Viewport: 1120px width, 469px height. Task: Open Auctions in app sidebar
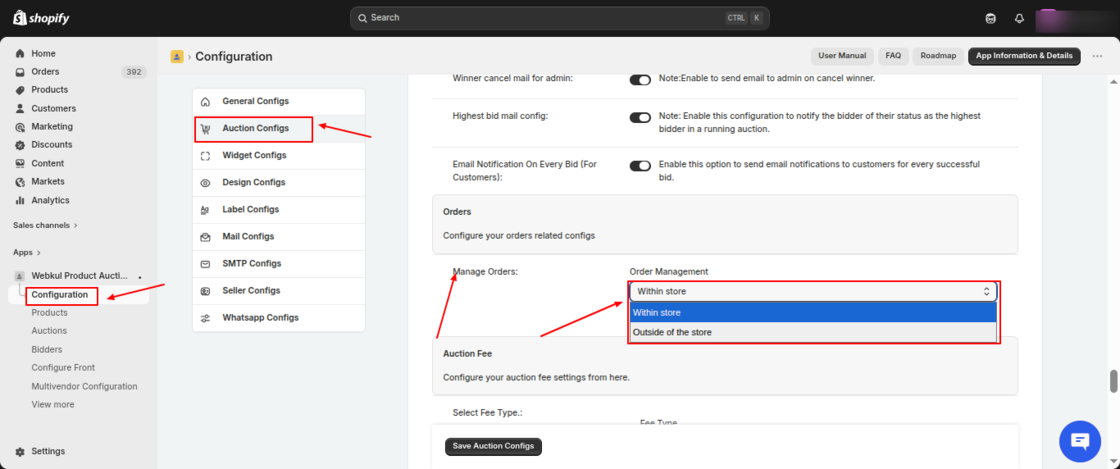(49, 331)
